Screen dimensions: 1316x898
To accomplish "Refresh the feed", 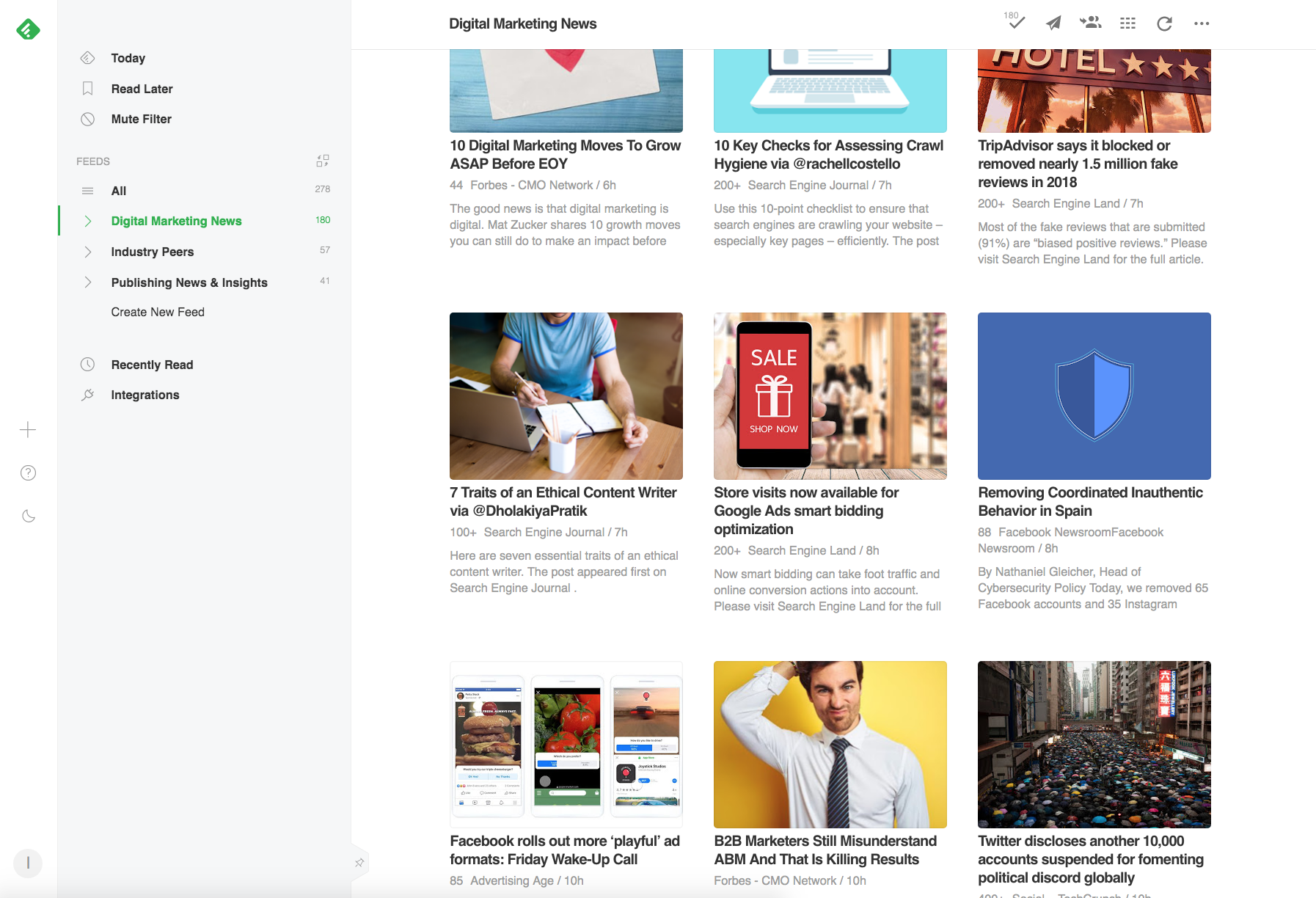I will click(x=1164, y=23).
